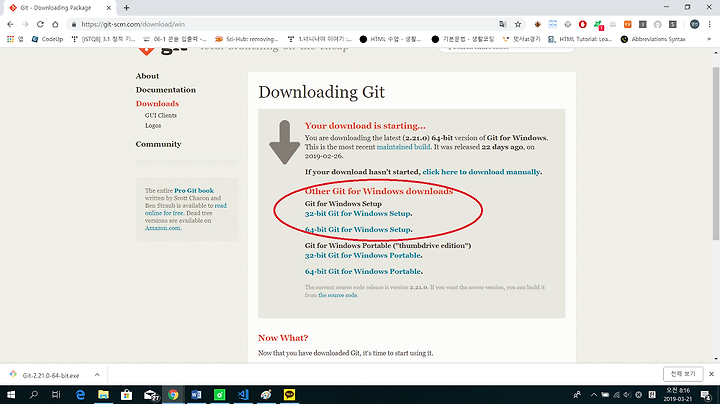Open the Documentation section in sidebar
720x404 pixels.
coord(166,90)
